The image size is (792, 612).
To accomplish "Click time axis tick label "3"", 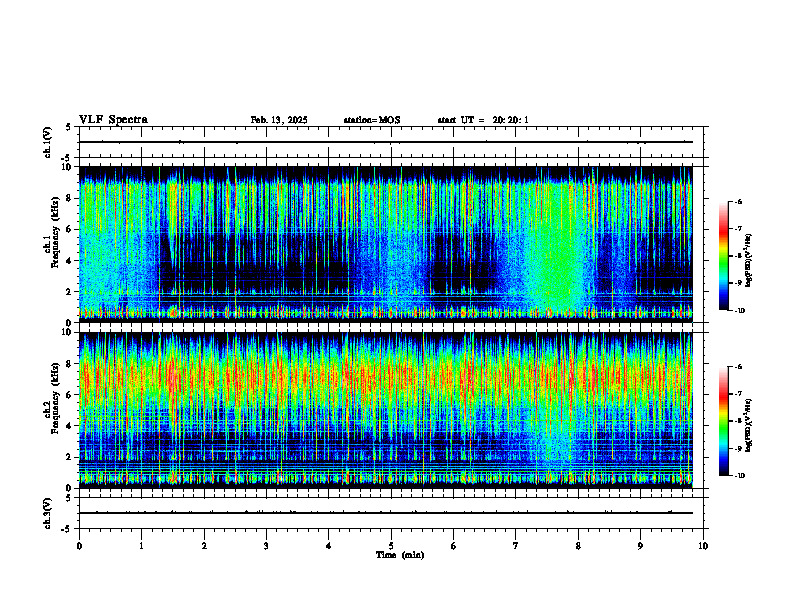I will (x=266, y=546).
